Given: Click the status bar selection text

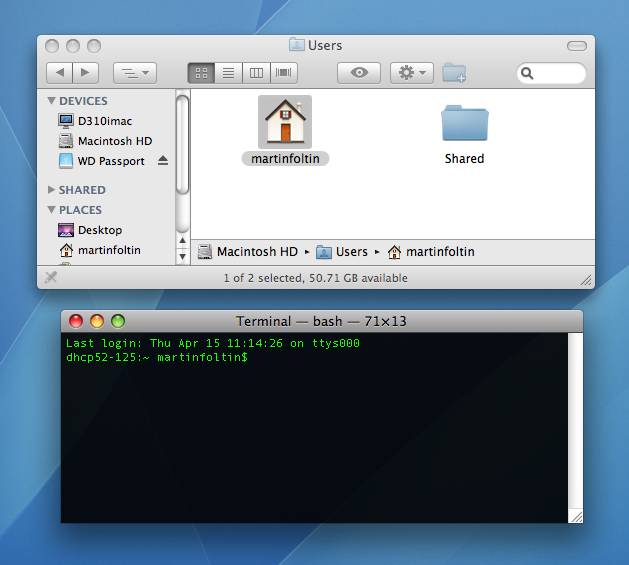Looking at the screenshot, I should [x=315, y=278].
